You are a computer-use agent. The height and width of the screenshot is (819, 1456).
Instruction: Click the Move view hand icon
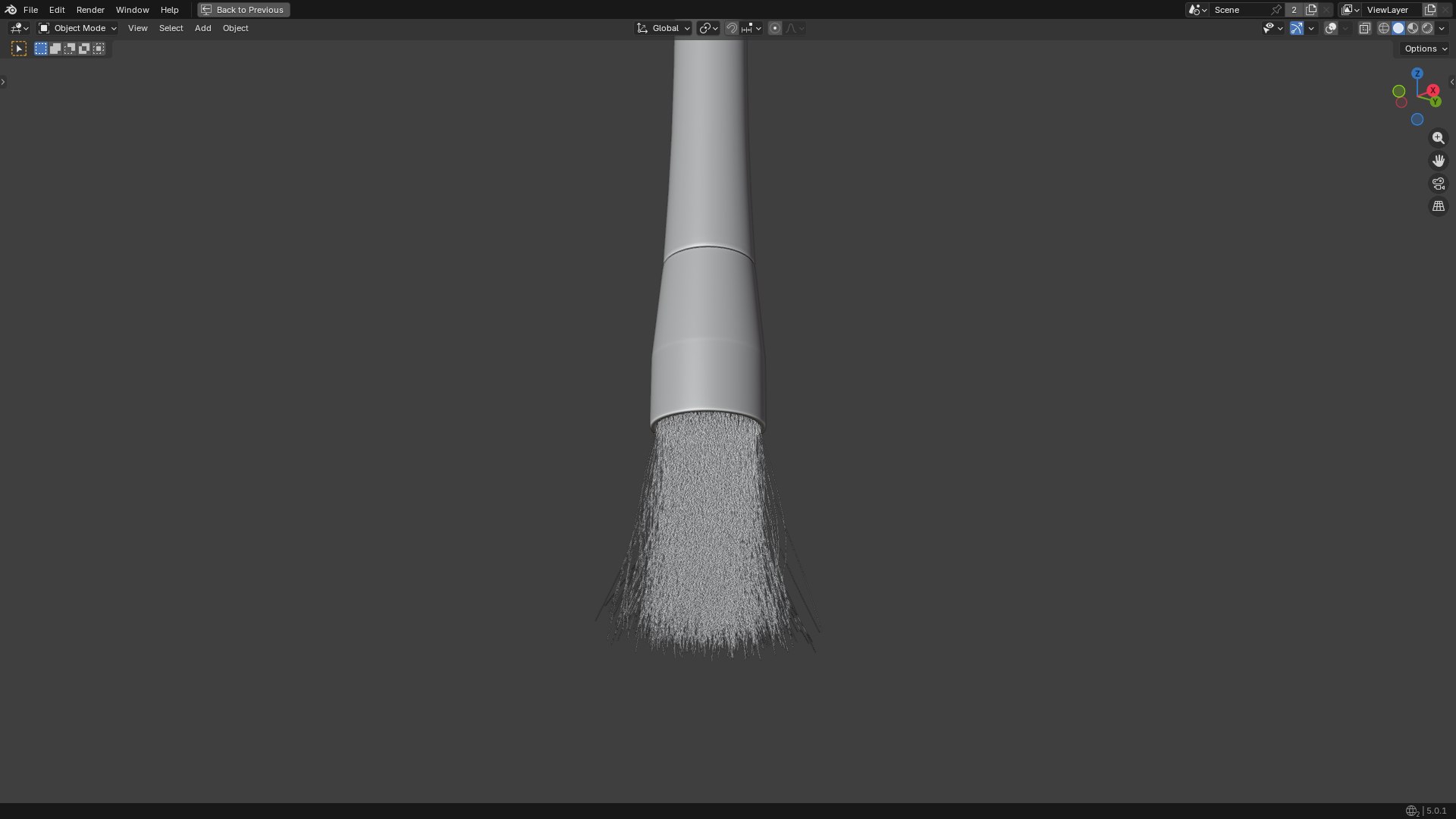pyautogui.click(x=1439, y=161)
